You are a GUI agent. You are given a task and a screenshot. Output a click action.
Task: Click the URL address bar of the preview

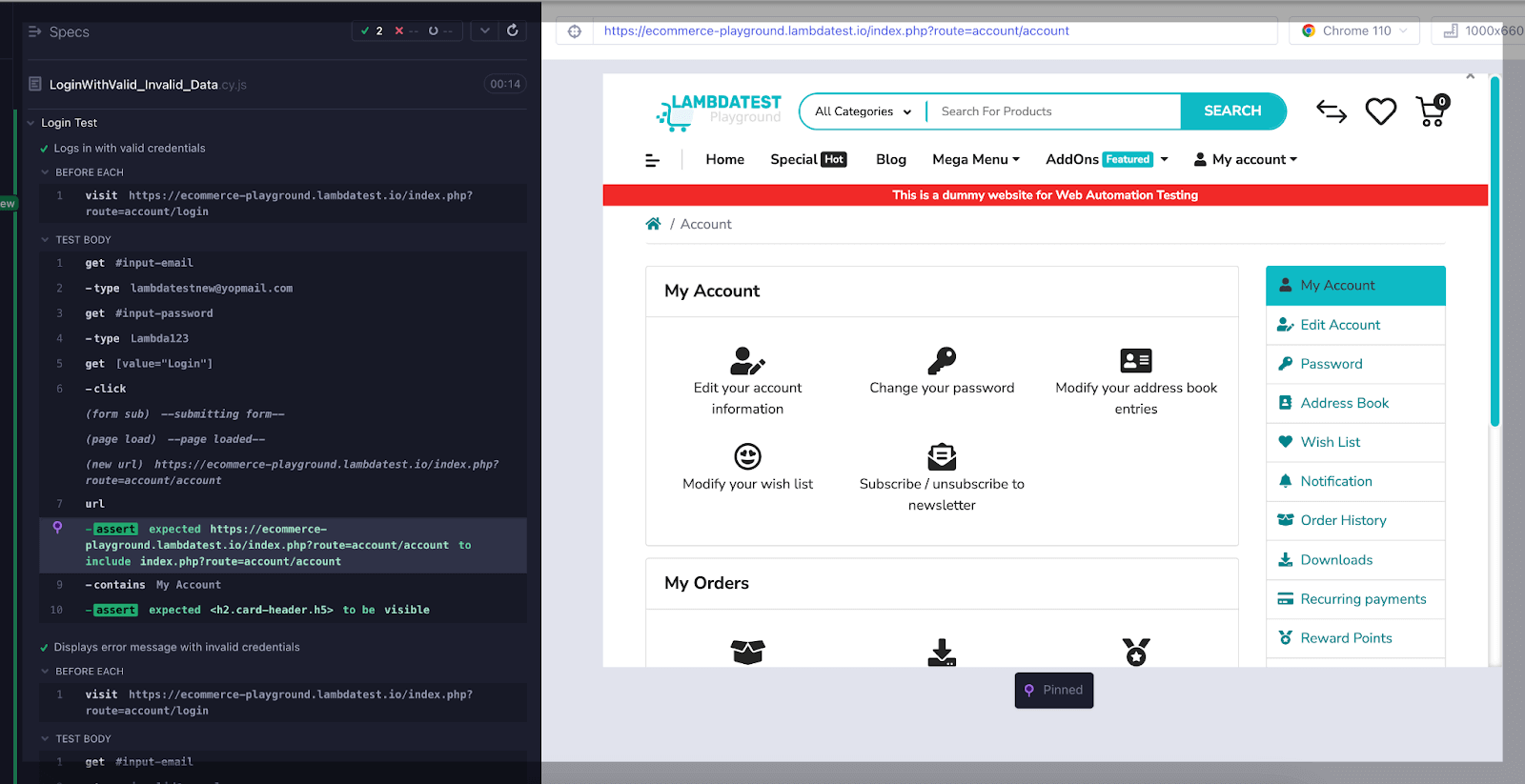tap(934, 30)
